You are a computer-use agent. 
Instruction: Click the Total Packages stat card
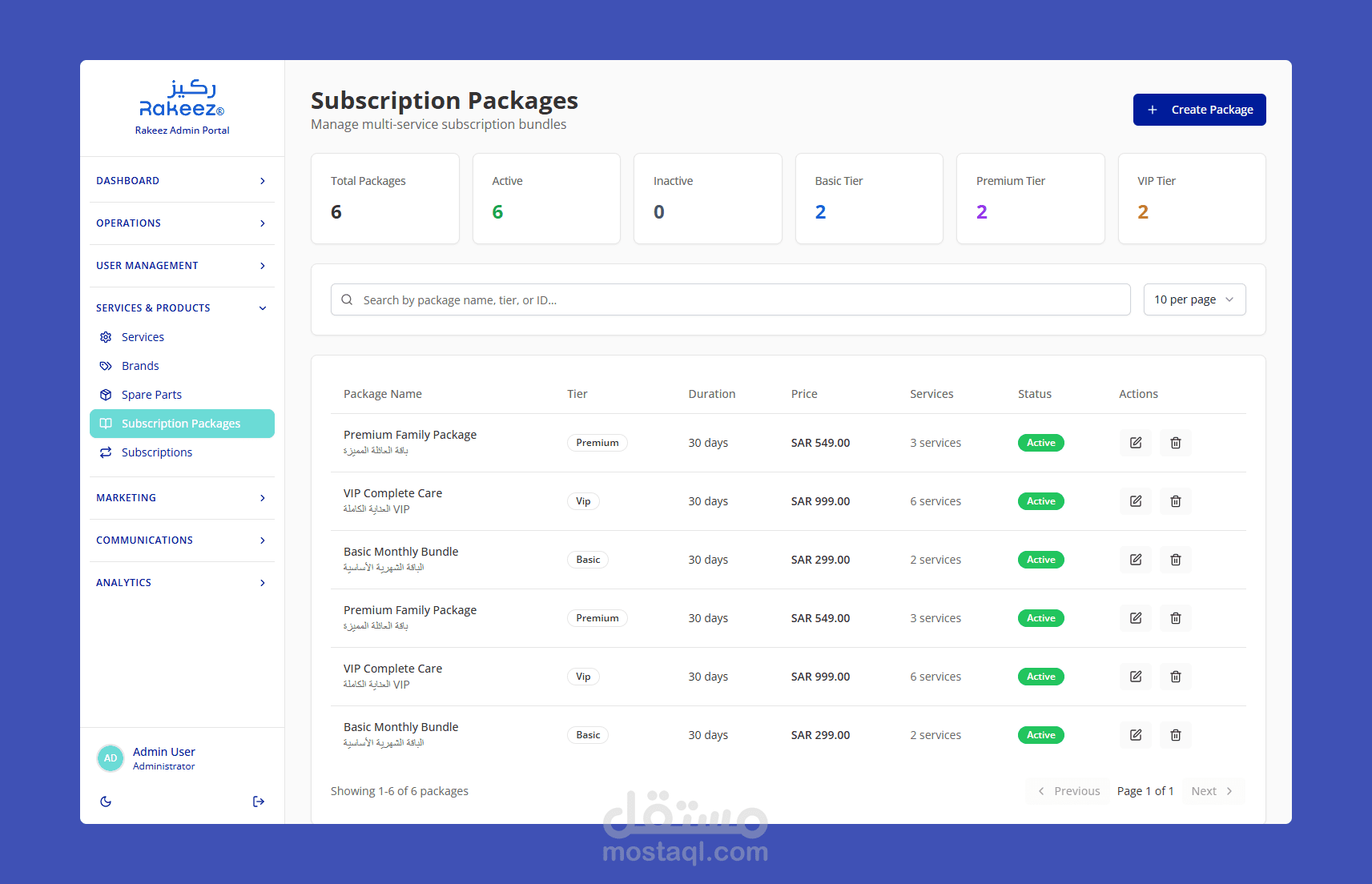pyautogui.click(x=384, y=199)
